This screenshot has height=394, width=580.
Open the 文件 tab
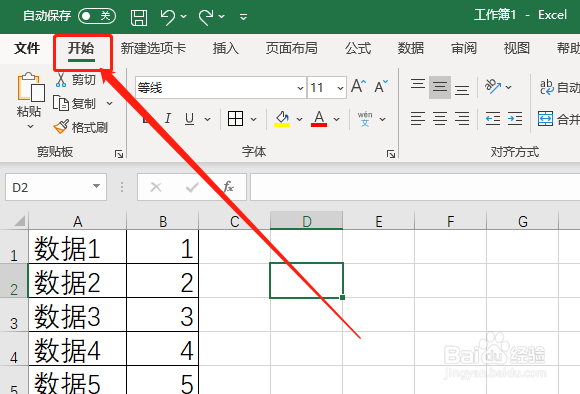(27, 48)
